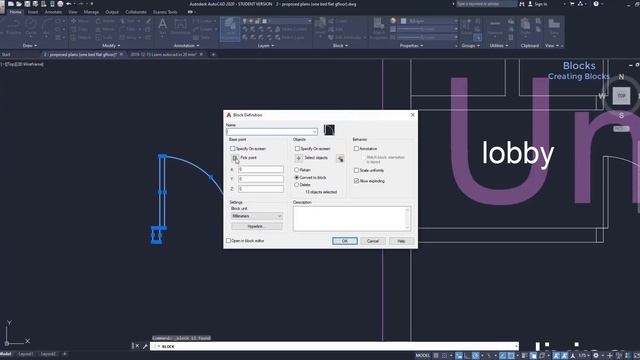Toggle snap mode in status bar
This screenshot has height=360, width=640.
tap(444, 356)
